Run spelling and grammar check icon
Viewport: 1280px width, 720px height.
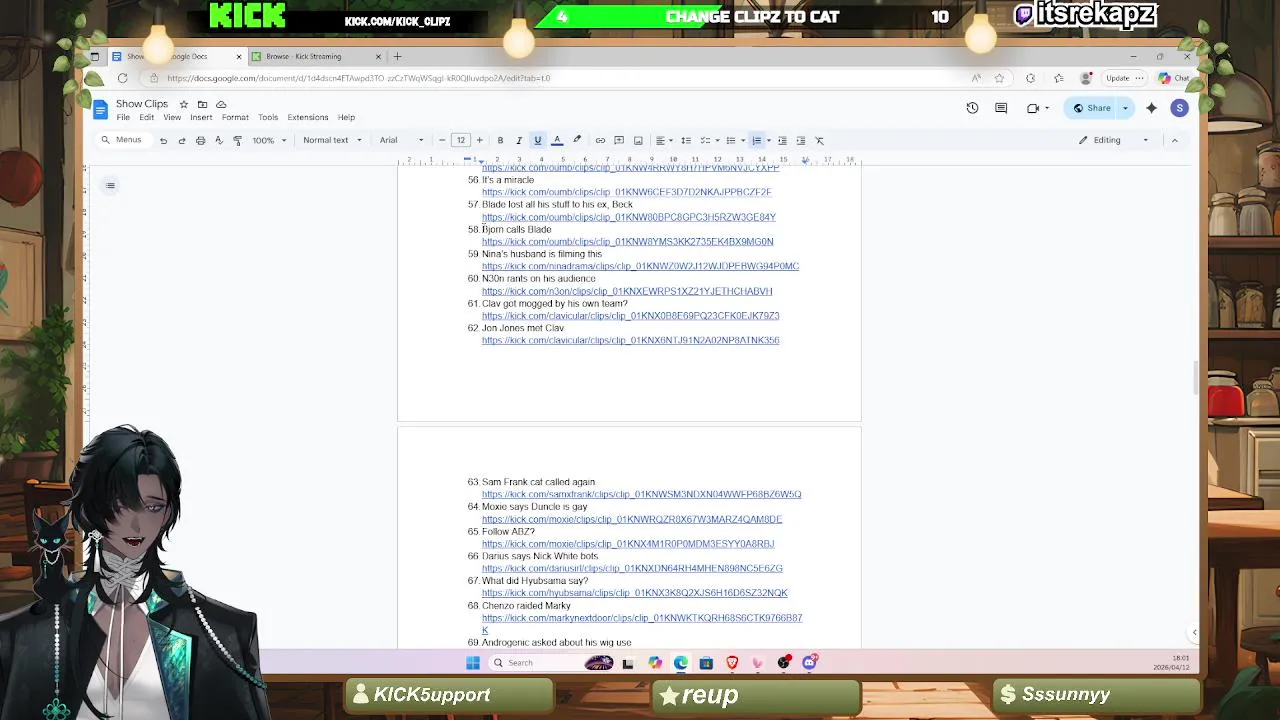pyautogui.click(x=218, y=140)
